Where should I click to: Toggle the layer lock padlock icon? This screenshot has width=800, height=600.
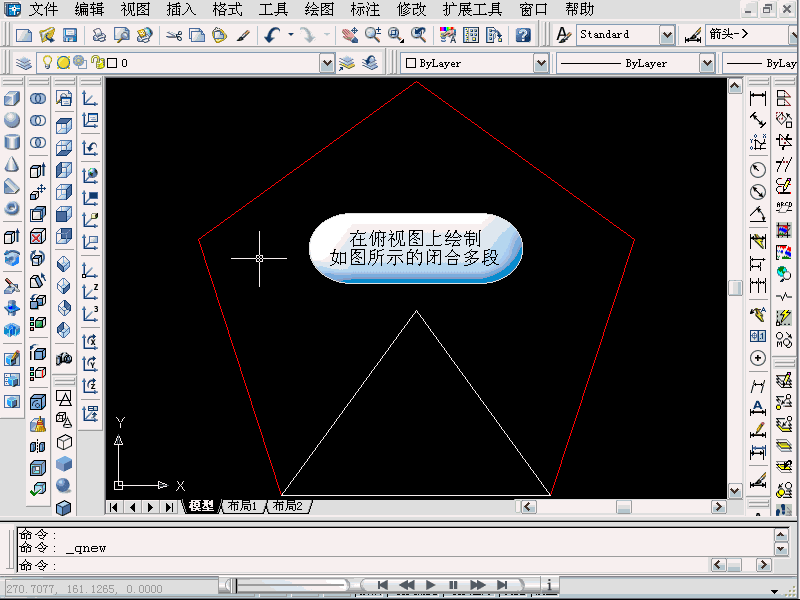97,63
